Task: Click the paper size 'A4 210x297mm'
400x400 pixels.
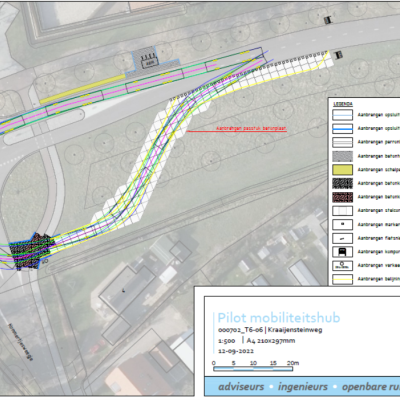Action: [271, 341]
